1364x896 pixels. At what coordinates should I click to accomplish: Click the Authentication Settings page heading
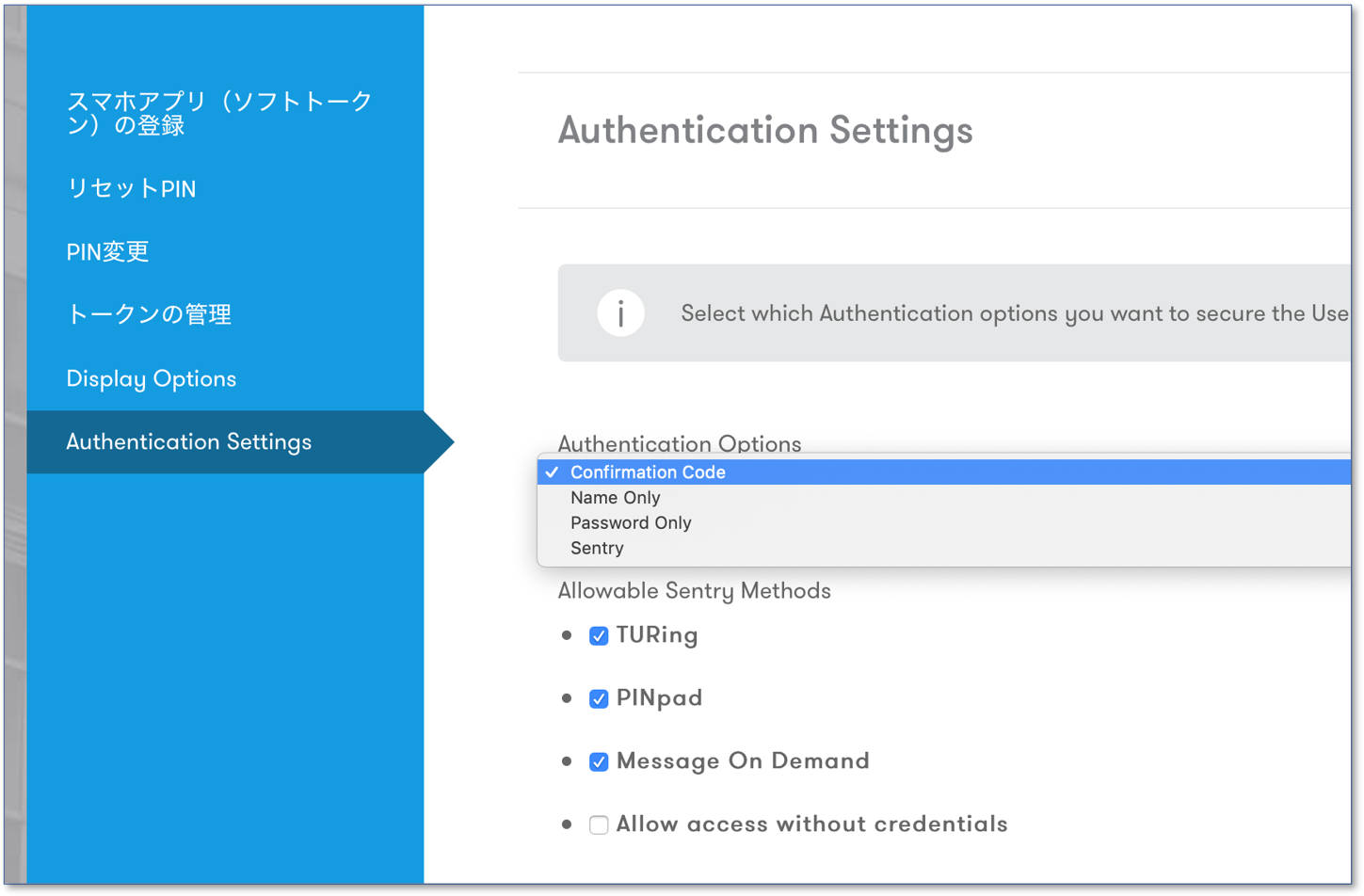click(765, 130)
